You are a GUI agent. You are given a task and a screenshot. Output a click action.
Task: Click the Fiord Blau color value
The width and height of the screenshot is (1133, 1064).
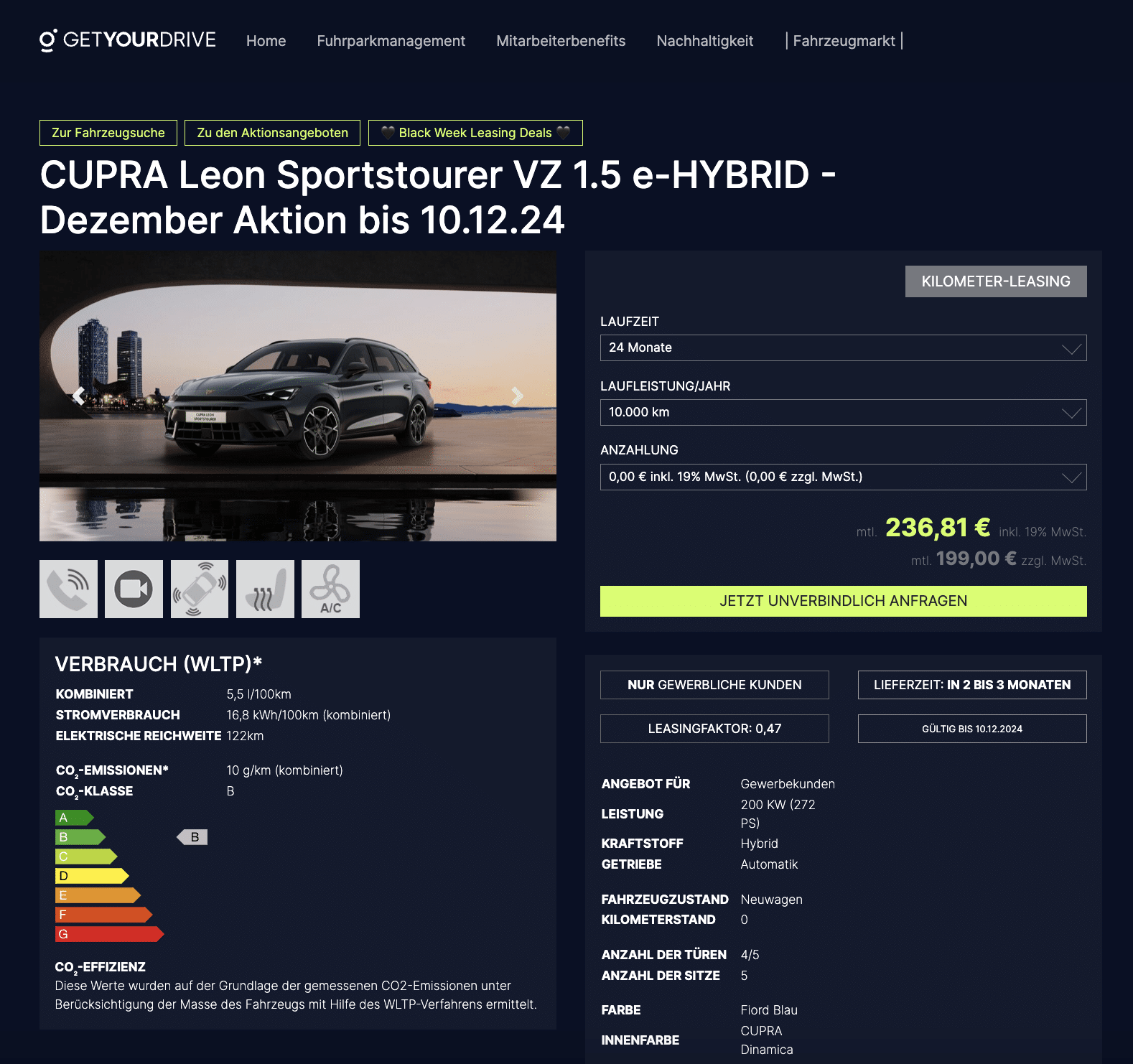[x=769, y=1010]
